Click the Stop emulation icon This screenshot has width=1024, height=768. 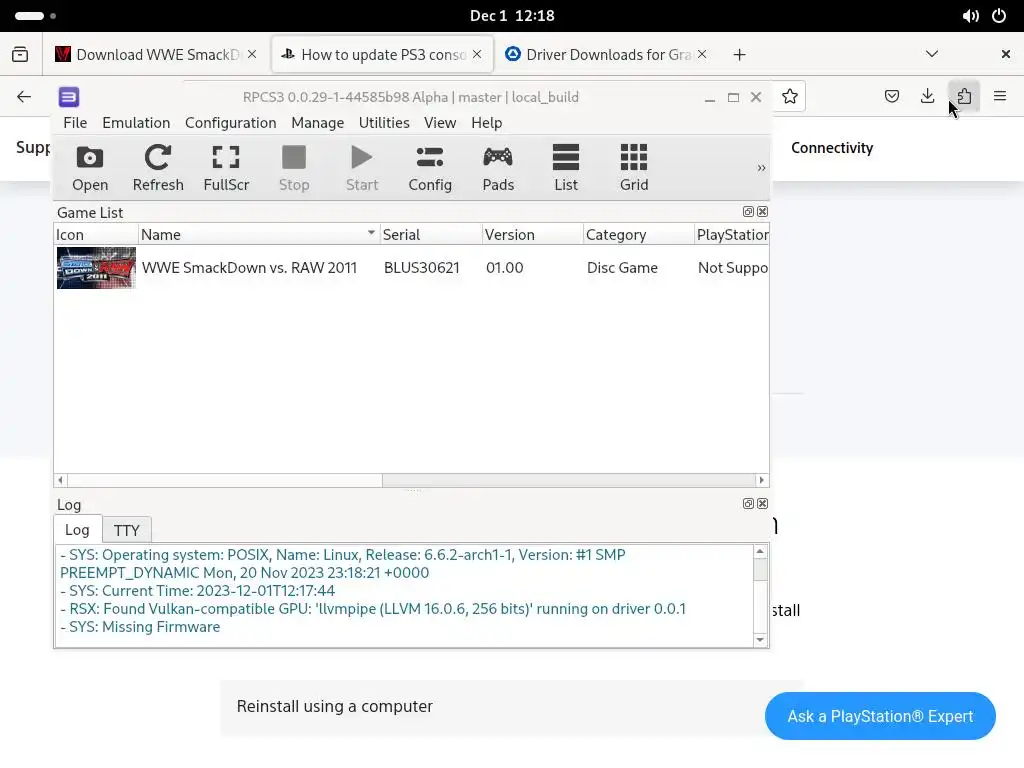(294, 168)
